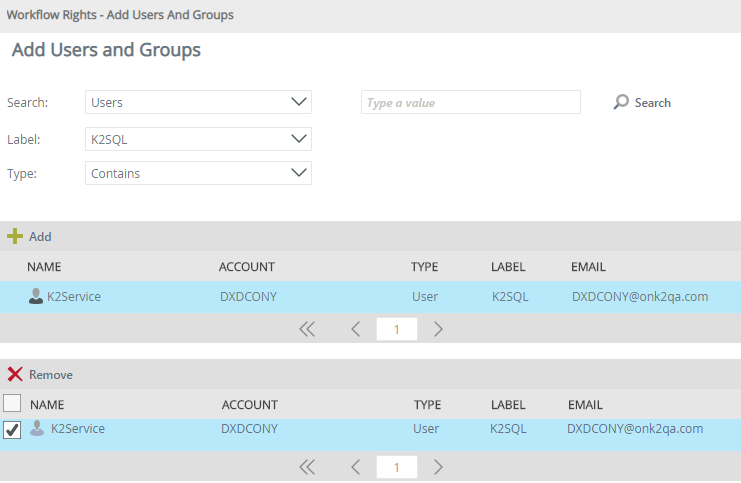Click the green plus Add icon
Viewport: 741px width, 483px height.
(x=15, y=237)
